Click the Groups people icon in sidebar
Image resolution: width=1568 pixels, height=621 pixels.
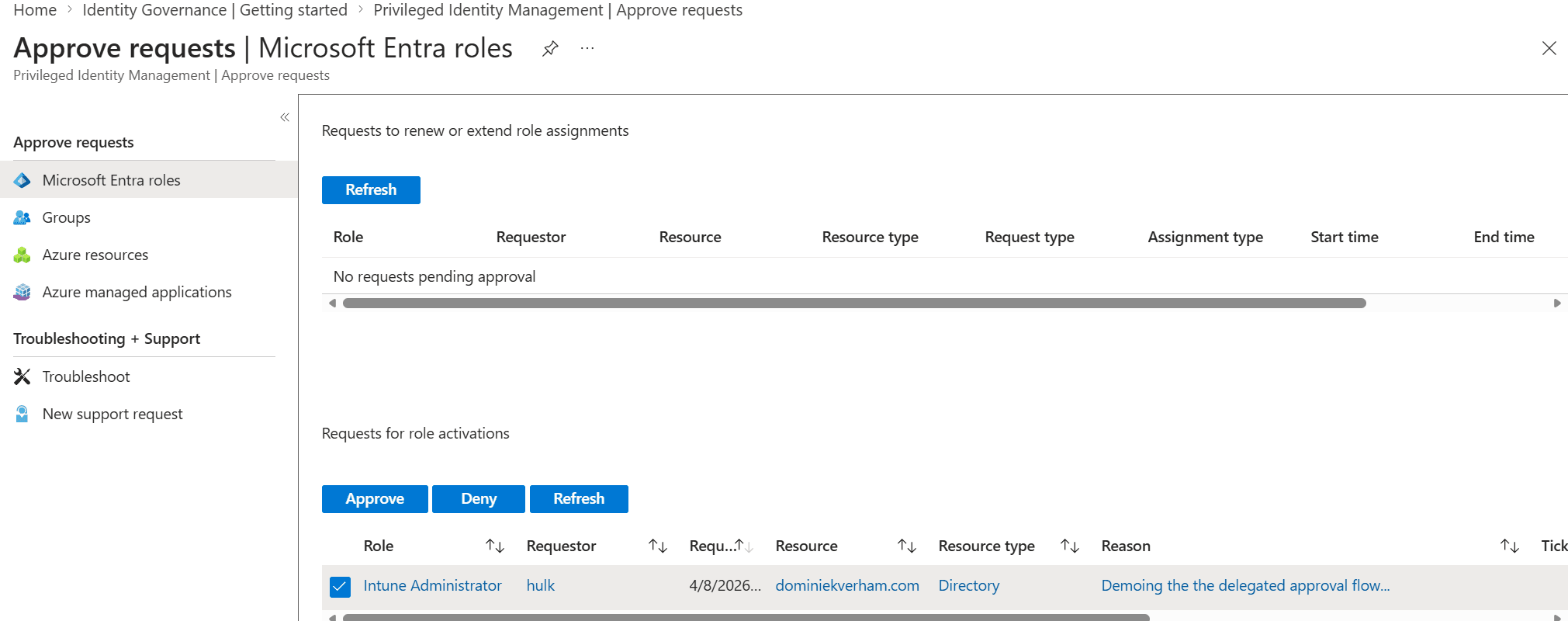click(x=22, y=217)
